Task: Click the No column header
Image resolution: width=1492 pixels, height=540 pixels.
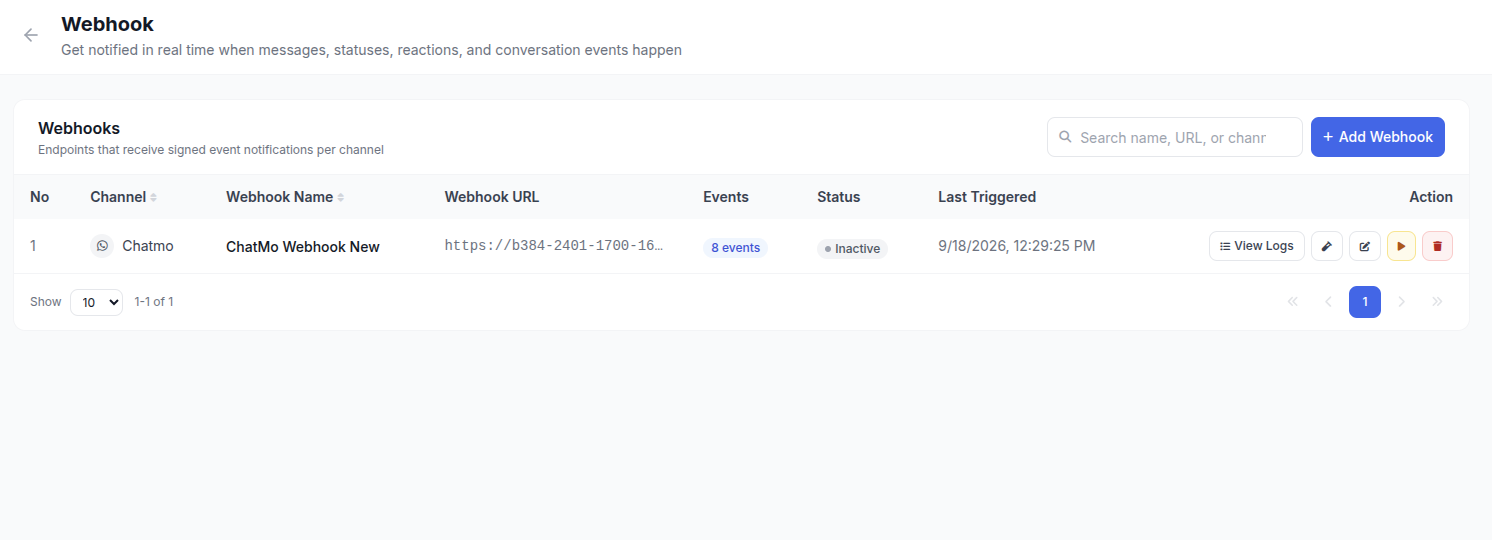Action: 39,197
